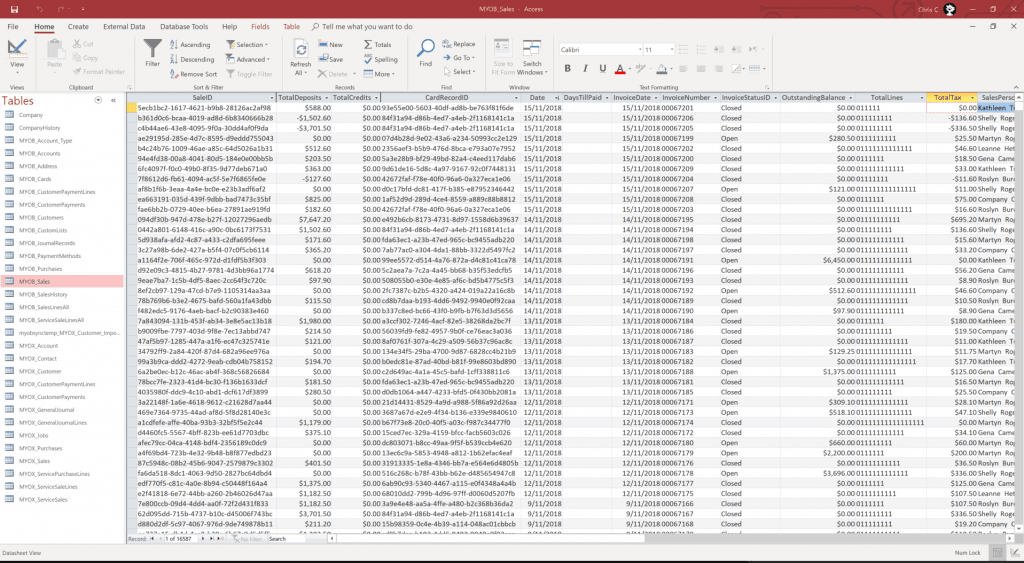Save the current record
This screenshot has width=1024, height=563.
[x=330, y=59]
